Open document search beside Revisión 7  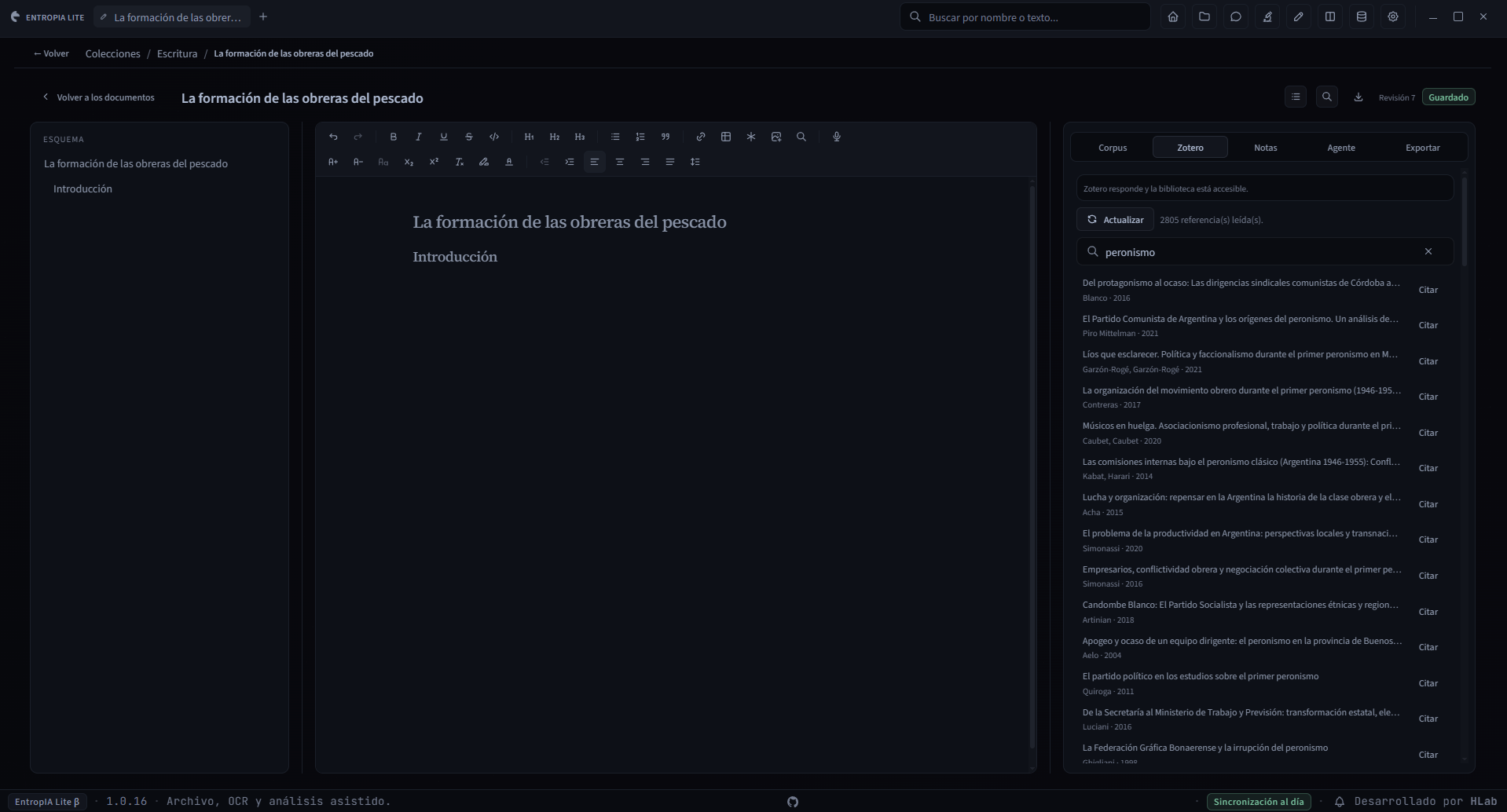coord(1327,97)
